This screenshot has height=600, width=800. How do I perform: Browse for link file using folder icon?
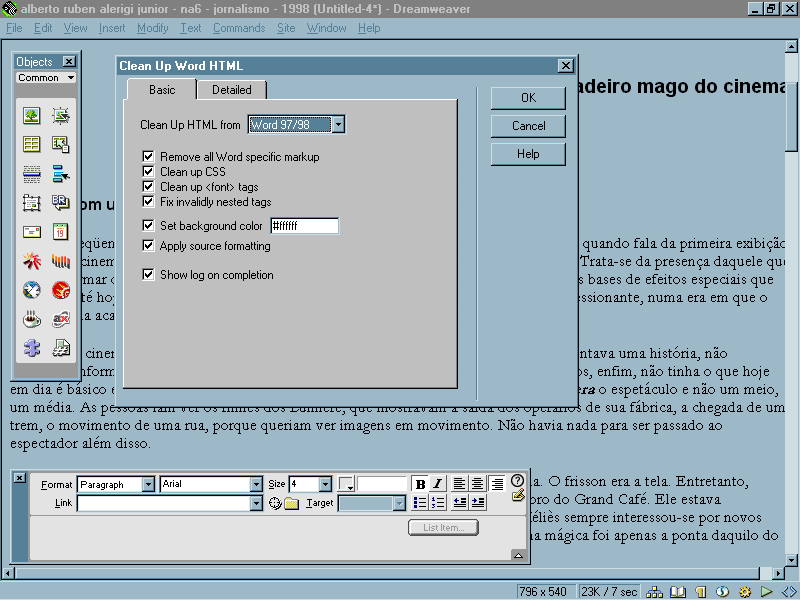tap(291, 503)
